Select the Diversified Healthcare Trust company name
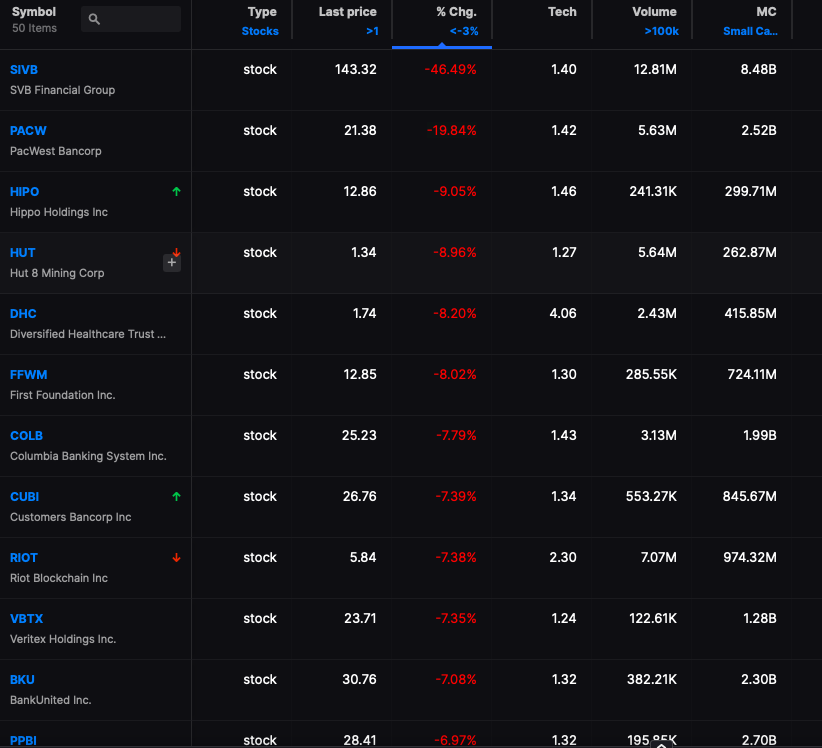The height and width of the screenshot is (748, 822). pos(88,334)
